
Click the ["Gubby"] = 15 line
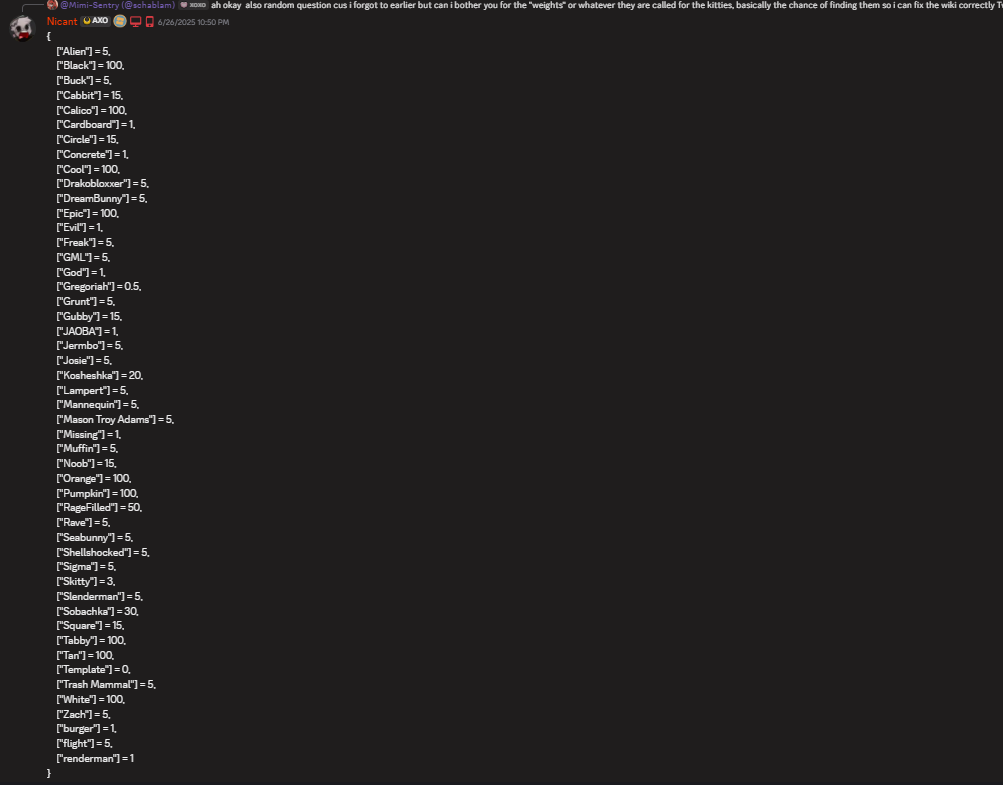(89, 316)
